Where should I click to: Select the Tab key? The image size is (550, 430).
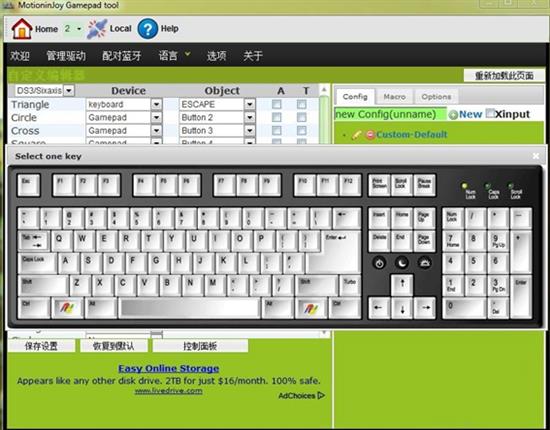(34, 241)
